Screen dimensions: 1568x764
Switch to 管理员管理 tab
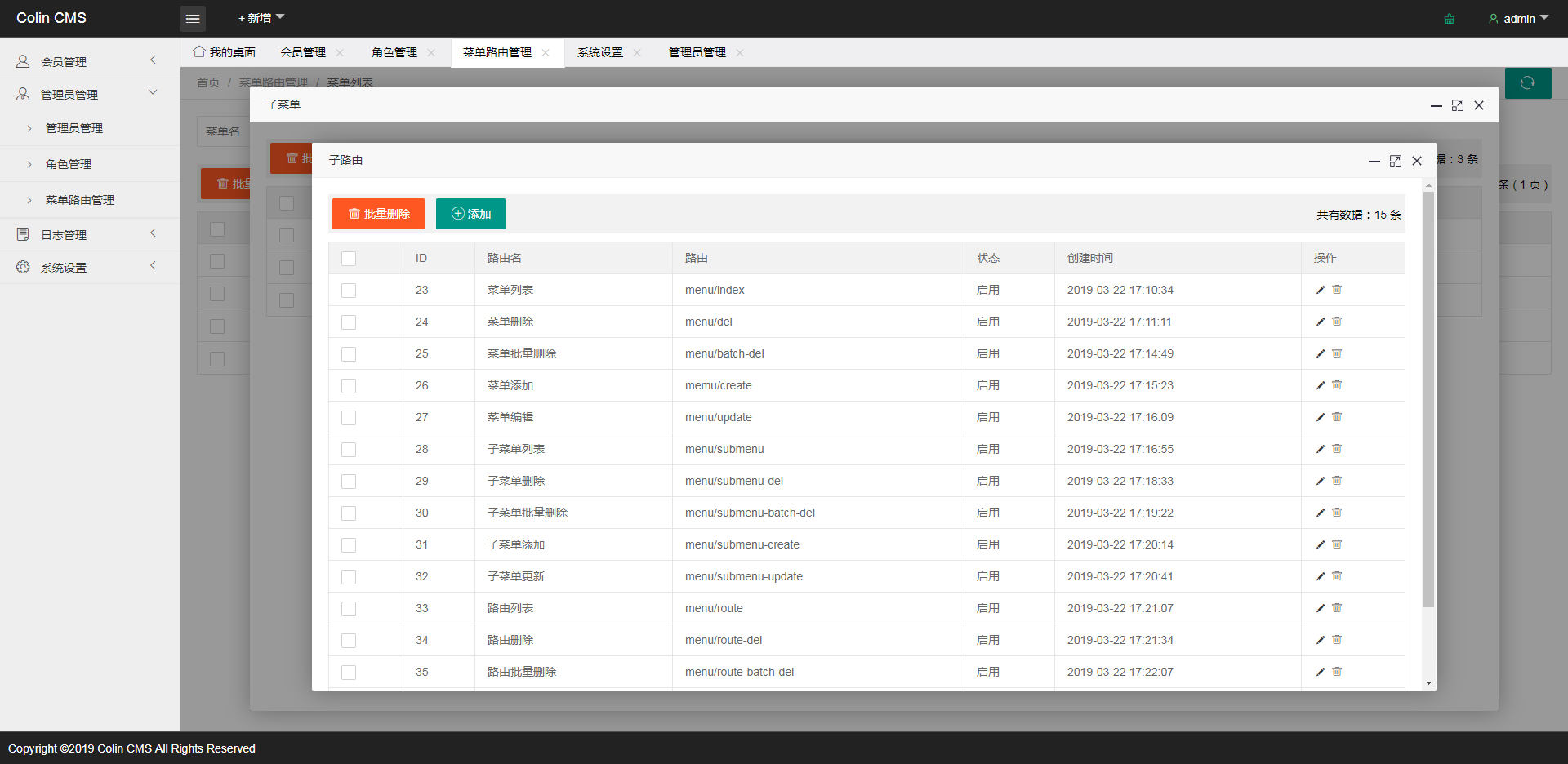[697, 52]
